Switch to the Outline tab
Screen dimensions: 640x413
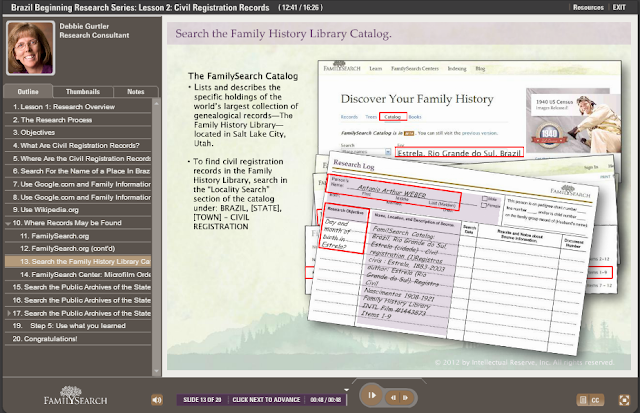click(x=28, y=91)
